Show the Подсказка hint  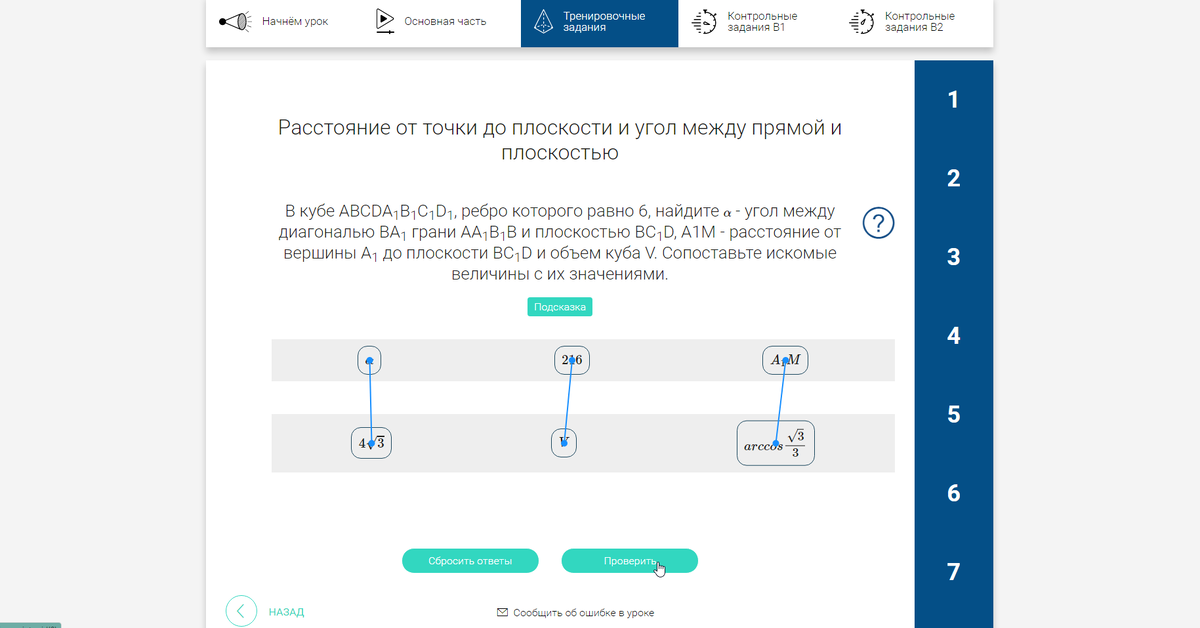point(560,307)
